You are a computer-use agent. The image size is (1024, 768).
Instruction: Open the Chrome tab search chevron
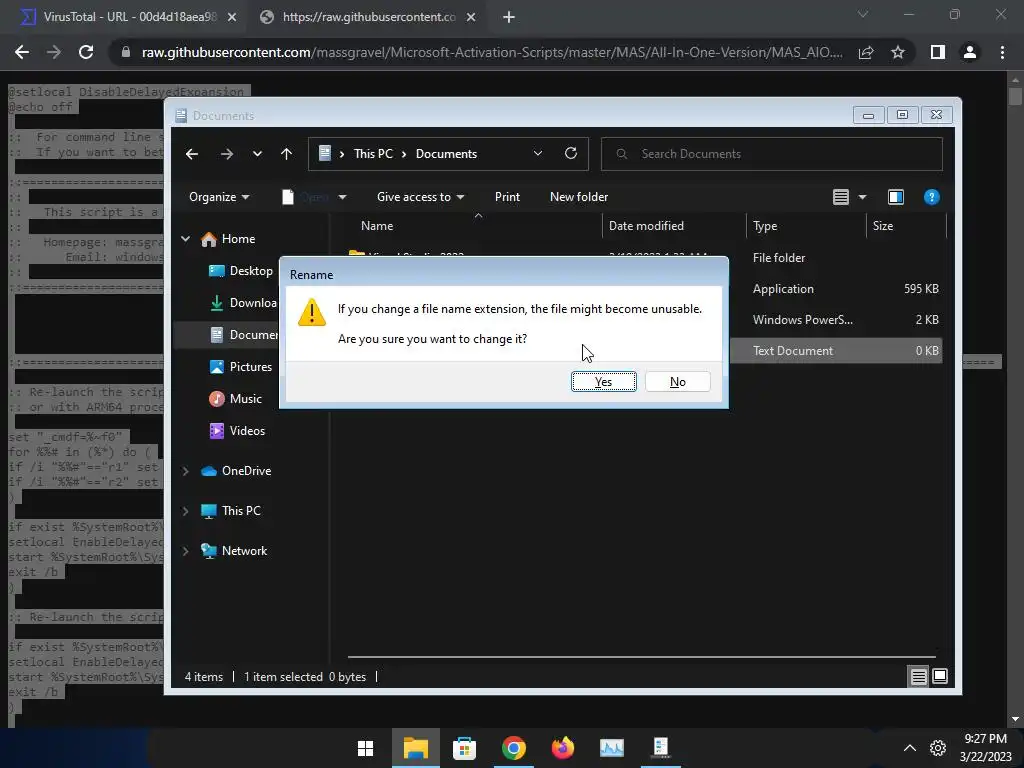point(863,14)
